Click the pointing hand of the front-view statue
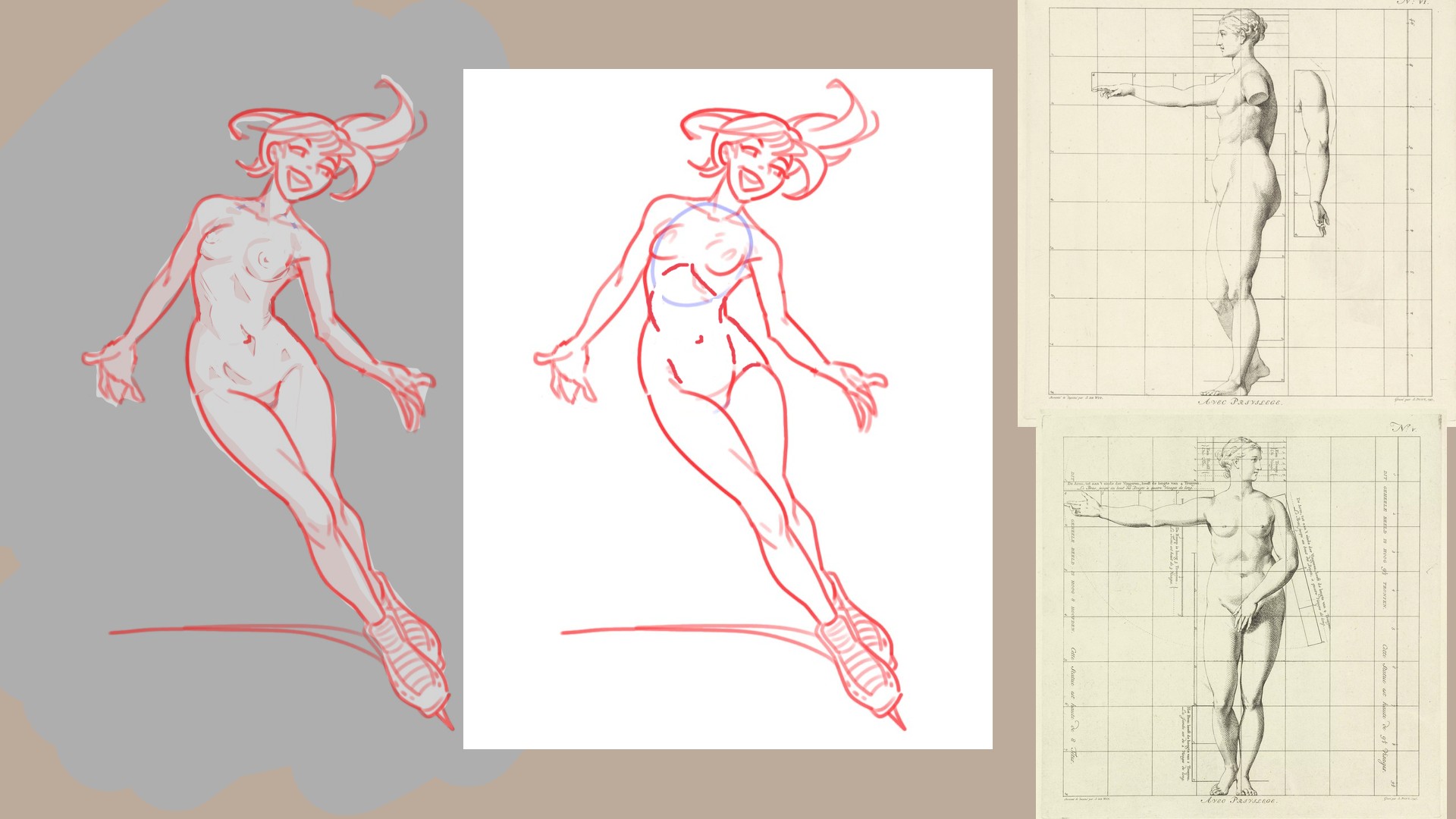The image size is (1456, 819). point(1081,508)
